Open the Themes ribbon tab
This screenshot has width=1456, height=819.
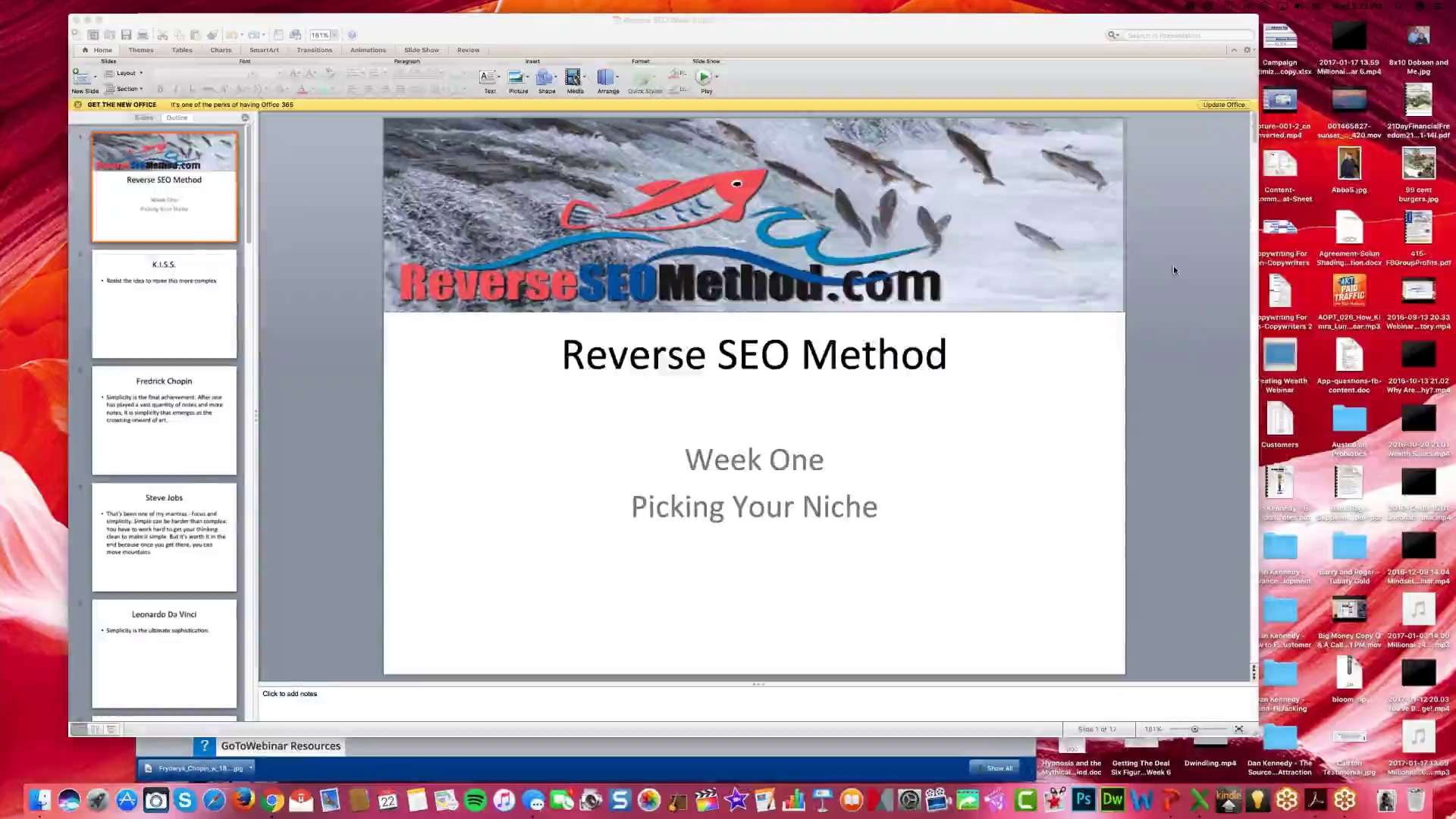pos(141,50)
